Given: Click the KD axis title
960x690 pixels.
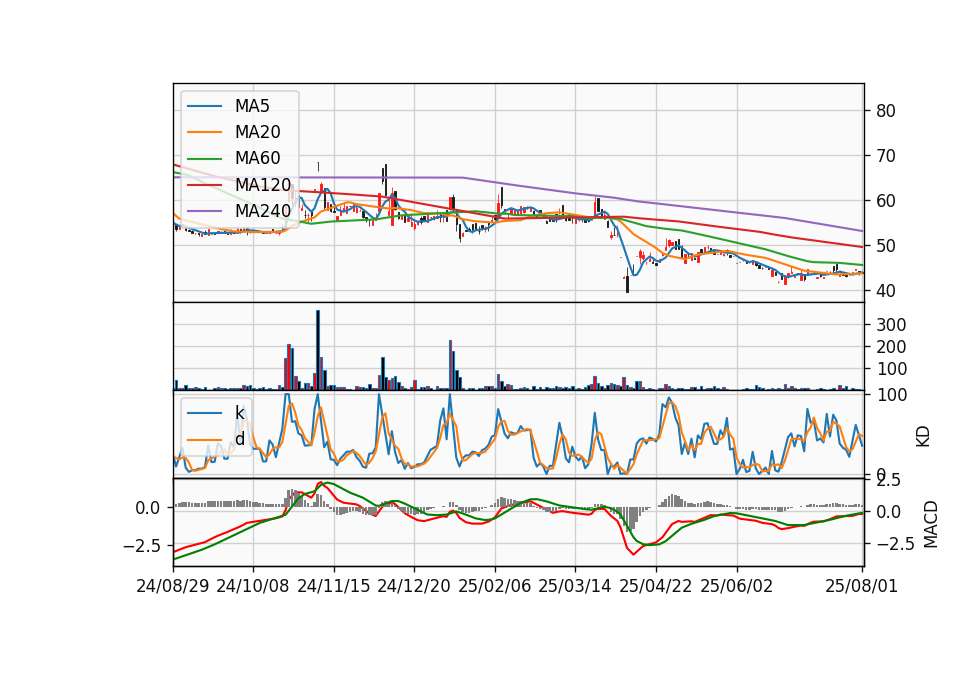Looking at the screenshot, I should pyautogui.click(x=923, y=436).
